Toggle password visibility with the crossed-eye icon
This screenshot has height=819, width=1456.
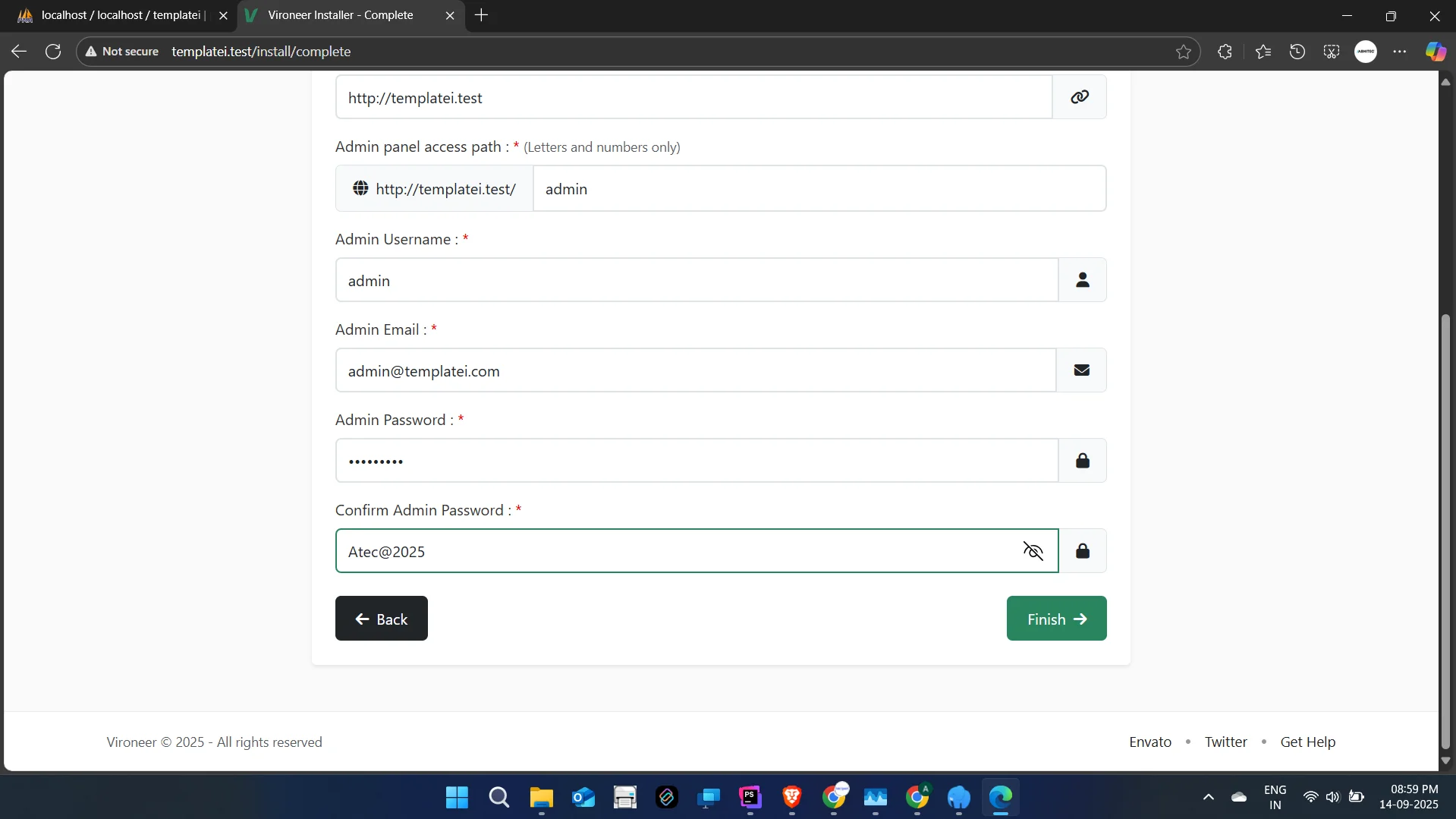click(1033, 551)
